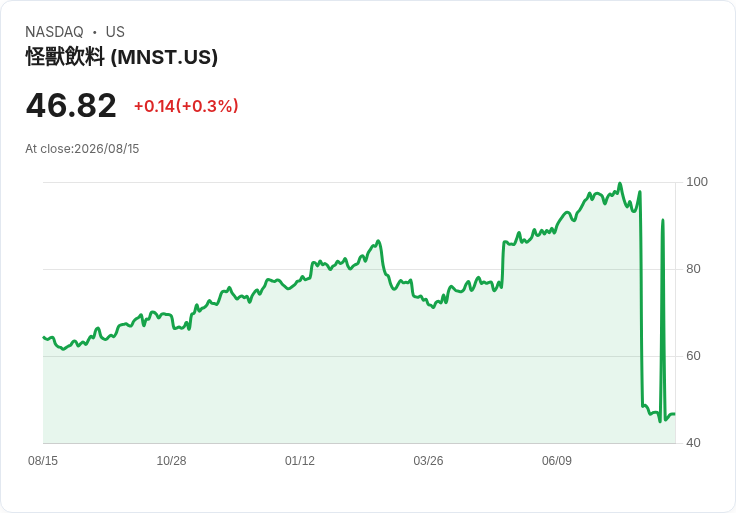
Task: Click the 01/12 date axis label
Action: (x=300, y=460)
